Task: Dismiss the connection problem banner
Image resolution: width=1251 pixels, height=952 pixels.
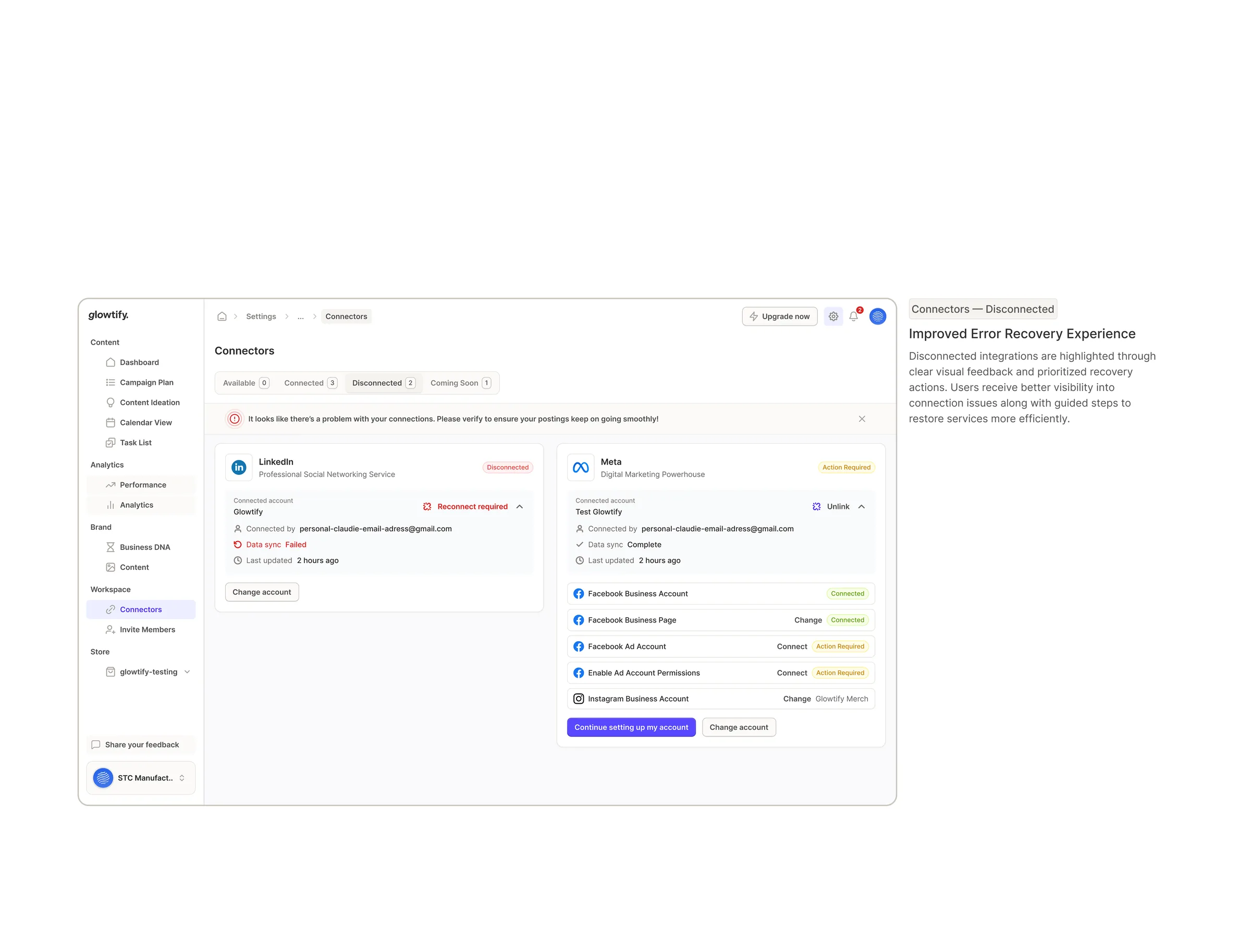Action: click(x=862, y=419)
